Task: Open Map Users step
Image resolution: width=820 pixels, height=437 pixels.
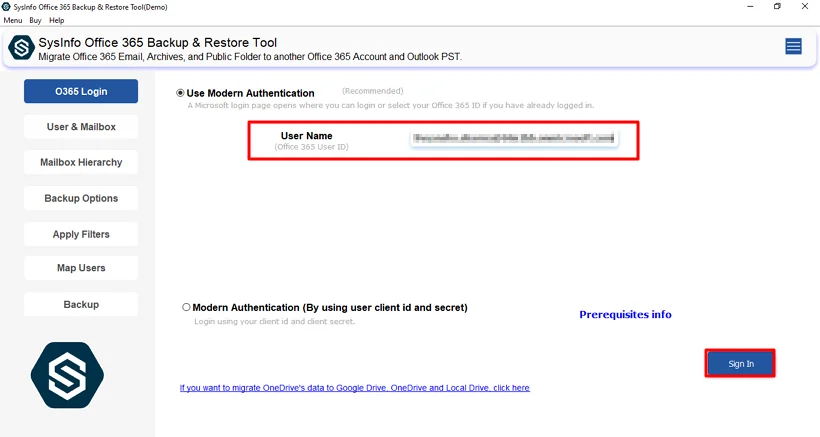Action: (x=81, y=268)
